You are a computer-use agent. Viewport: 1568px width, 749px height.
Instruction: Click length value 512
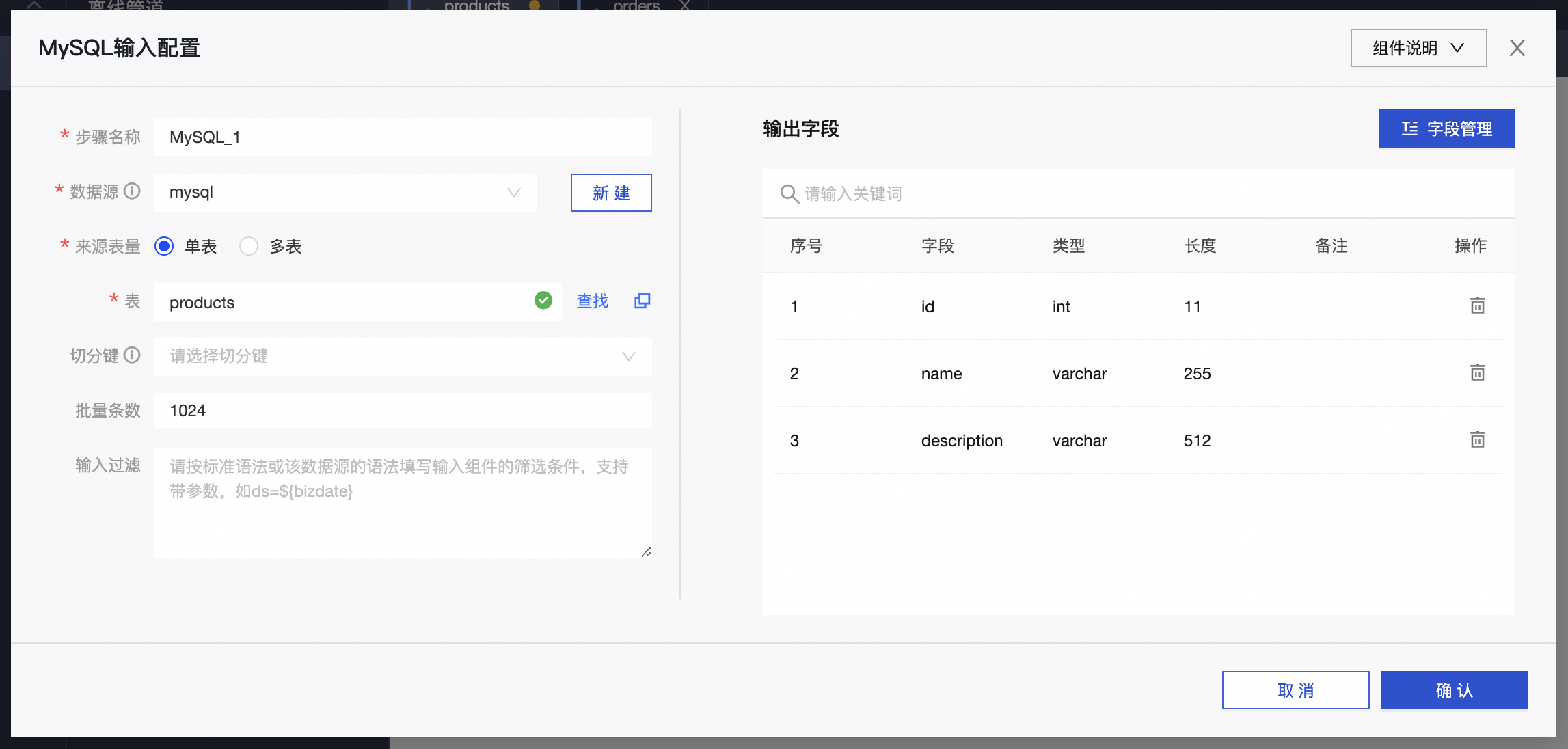[x=1197, y=441]
